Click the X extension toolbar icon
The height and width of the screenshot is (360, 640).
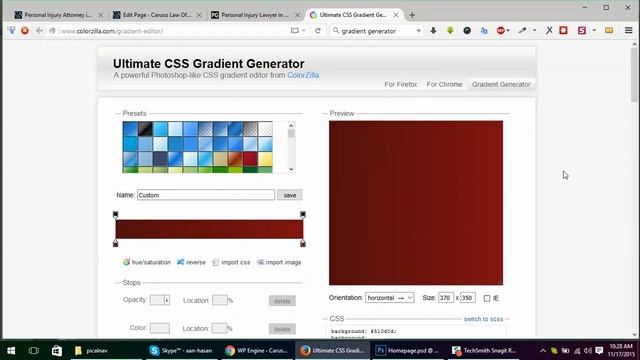pos(549,31)
